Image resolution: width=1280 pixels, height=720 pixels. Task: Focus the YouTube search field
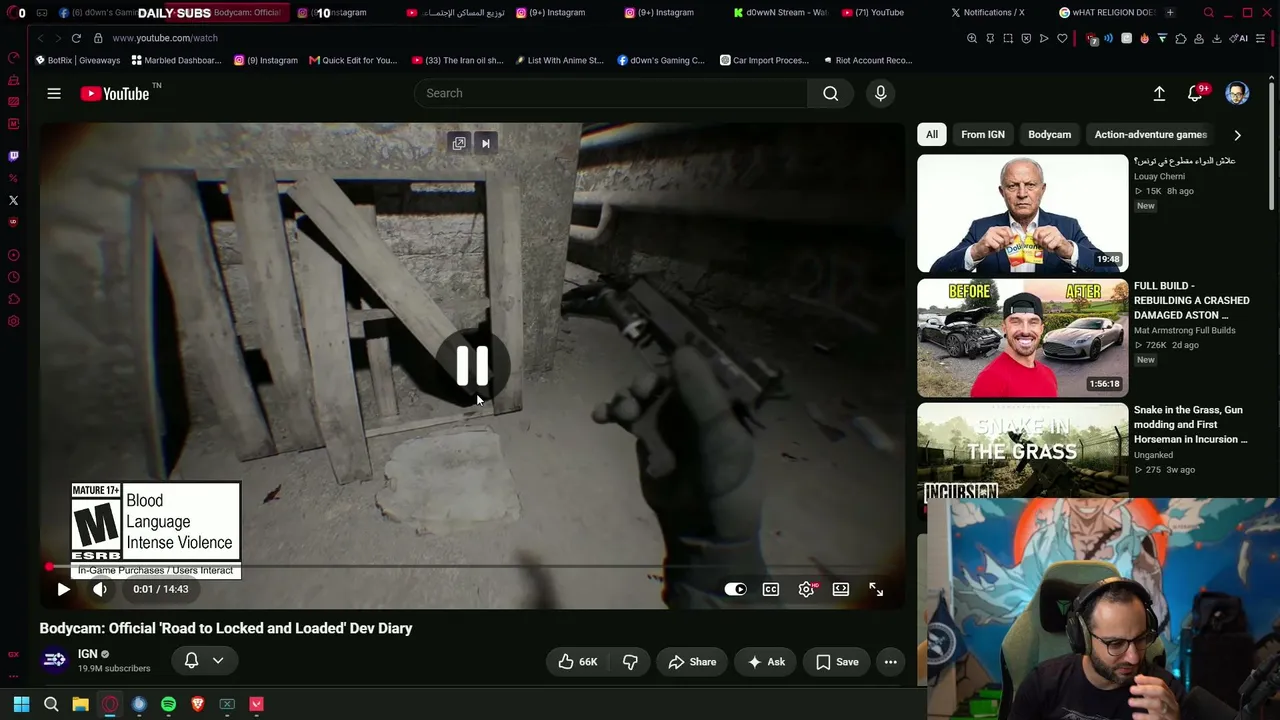coord(610,93)
